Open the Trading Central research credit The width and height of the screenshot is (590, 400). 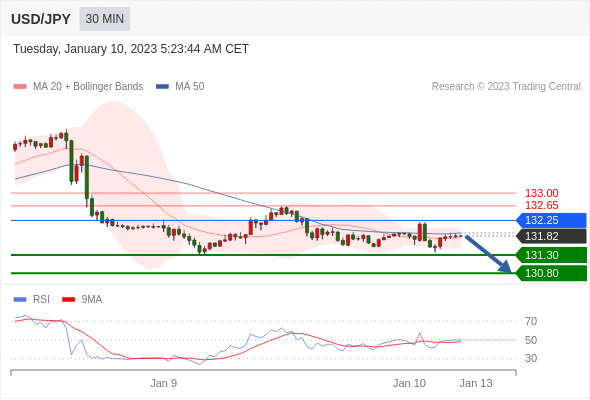pyautogui.click(x=506, y=87)
